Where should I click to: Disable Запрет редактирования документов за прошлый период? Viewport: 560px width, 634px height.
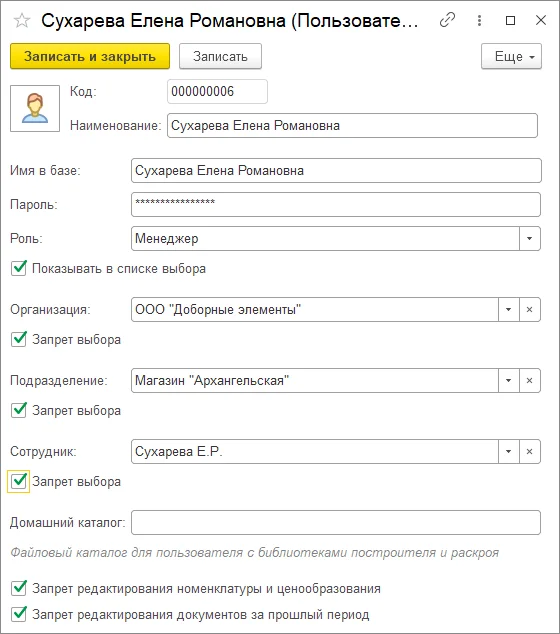coord(19,614)
